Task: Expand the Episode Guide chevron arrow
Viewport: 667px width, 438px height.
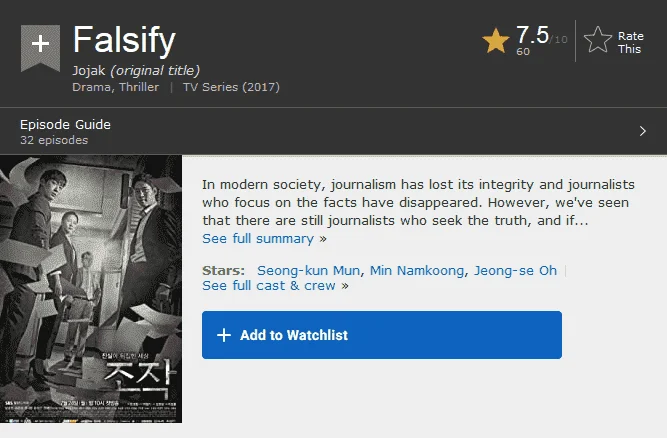Action: (642, 131)
